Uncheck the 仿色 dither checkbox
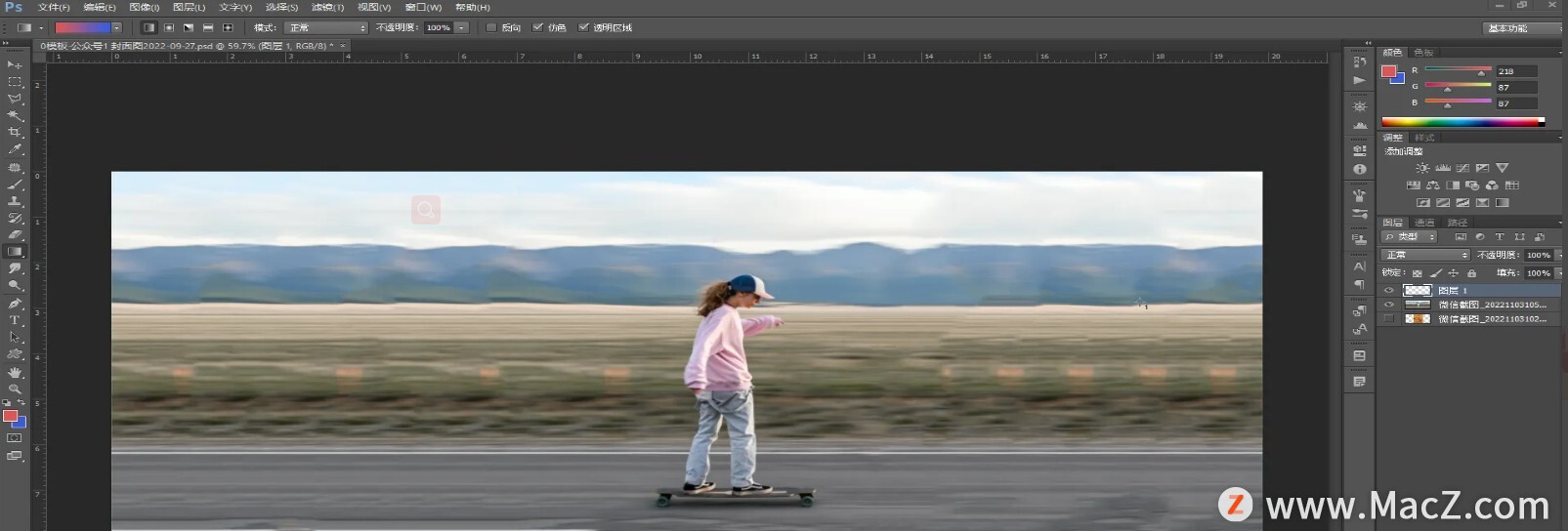 (x=537, y=27)
